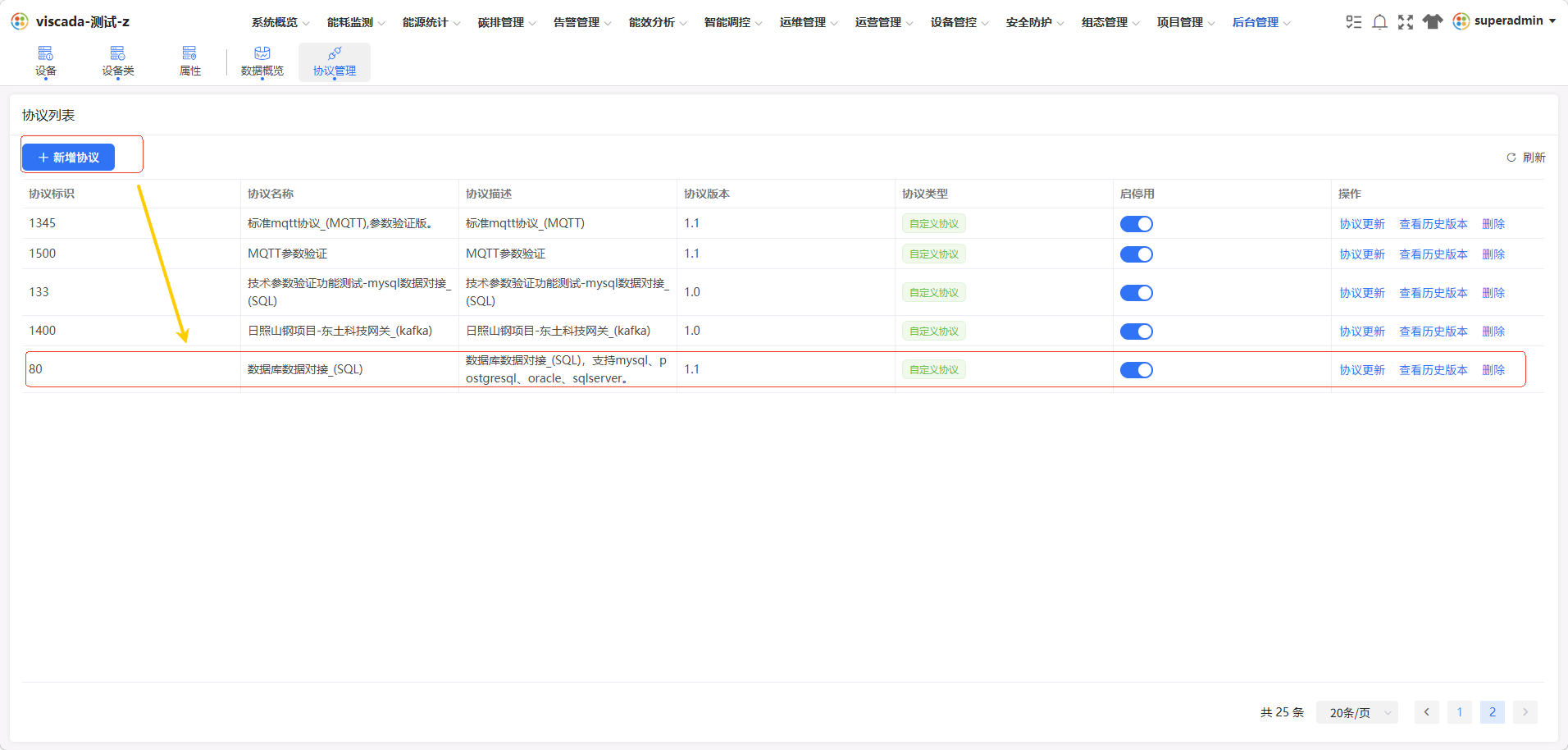Click 自定义协议 tag in row 80
The width and height of the screenshot is (1568, 750).
[934, 370]
